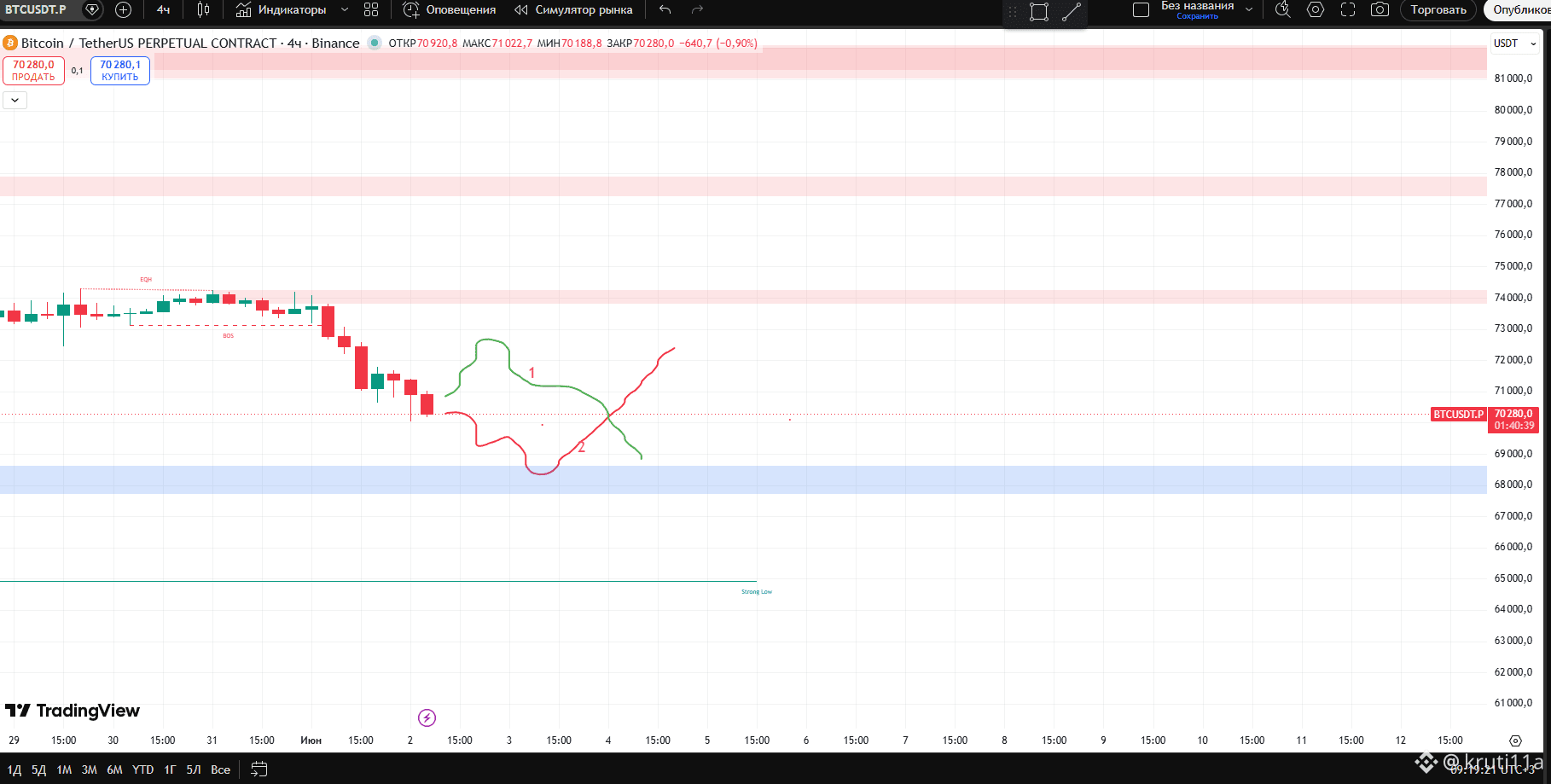Click the BOS label on the chart

[x=228, y=336]
